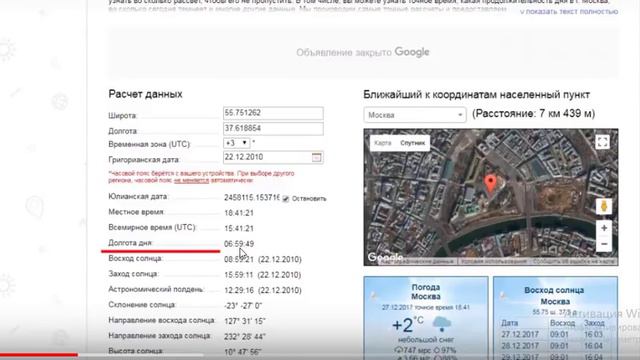Click the не меняется underlined text
640x360 pixels.
coord(191,180)
